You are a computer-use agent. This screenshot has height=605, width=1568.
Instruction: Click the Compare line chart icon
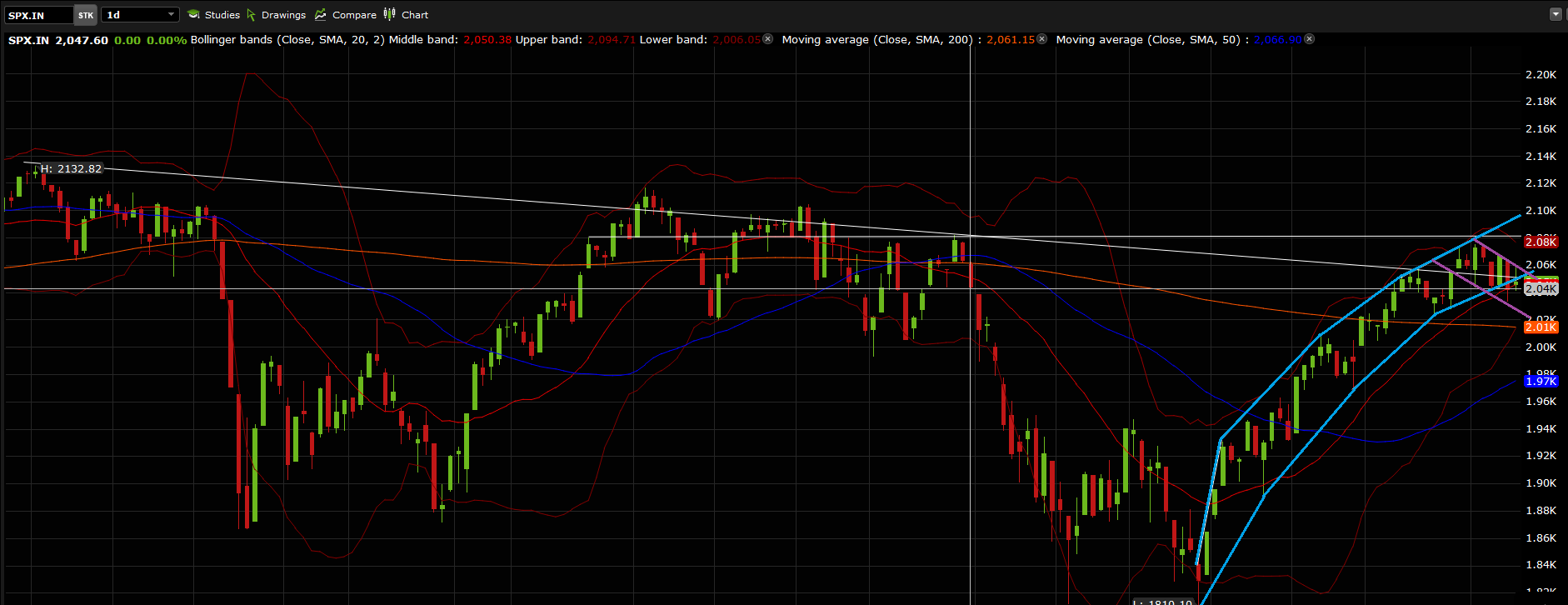click(x=321, y=15)
